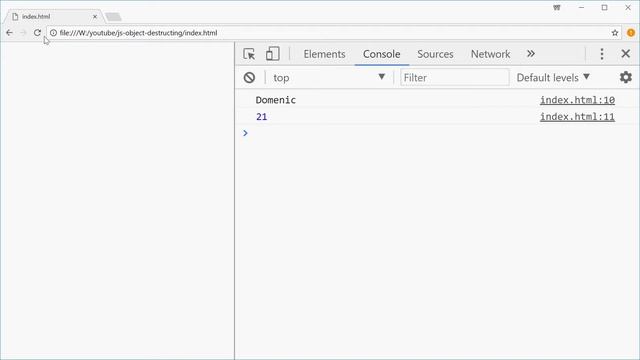Clear the console with the ban icon
Image resolution: width=640 pixels, height=360 pixels.
coord(249,78)
